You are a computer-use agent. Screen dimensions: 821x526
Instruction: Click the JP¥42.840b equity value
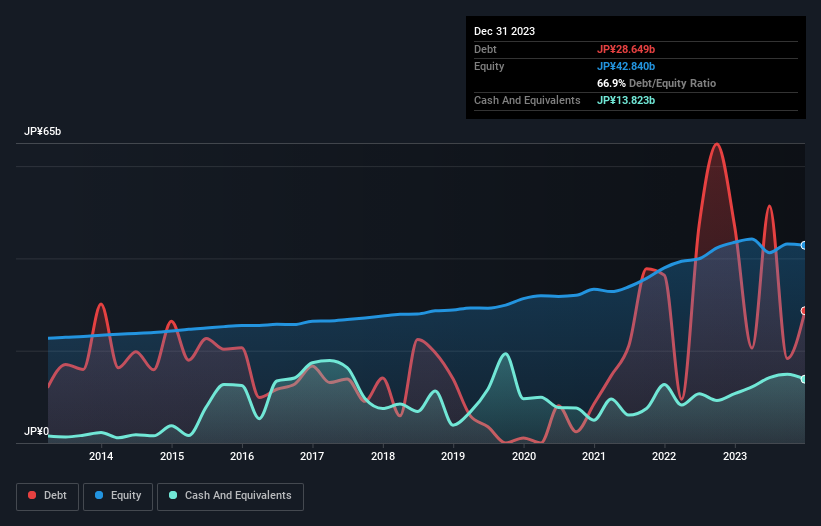pyautogui.click(x=626, y=66)
